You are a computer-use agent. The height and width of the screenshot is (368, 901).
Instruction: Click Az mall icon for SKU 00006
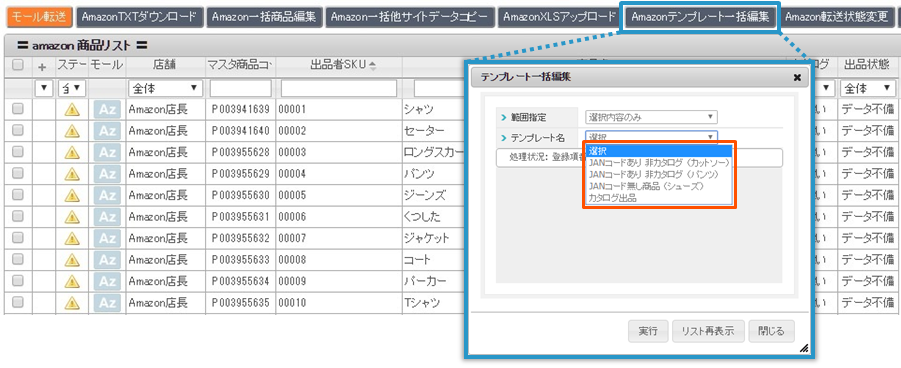click(107, 217)
